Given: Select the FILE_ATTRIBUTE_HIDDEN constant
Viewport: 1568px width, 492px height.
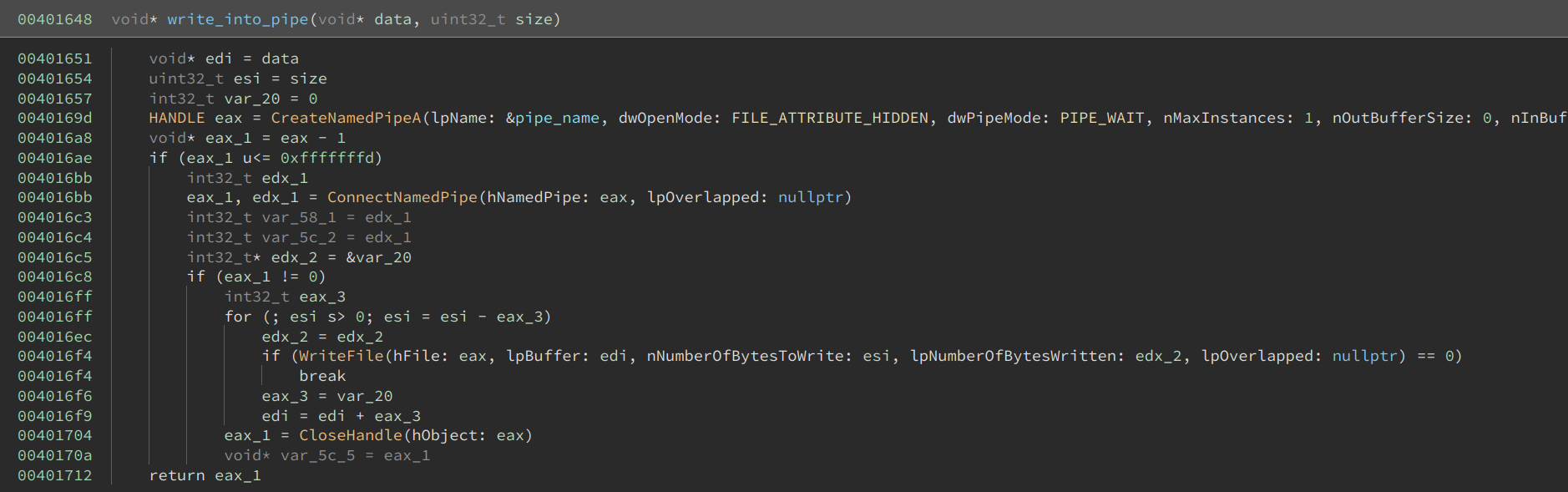Looking at the screenshot, I should pos(829,118).
